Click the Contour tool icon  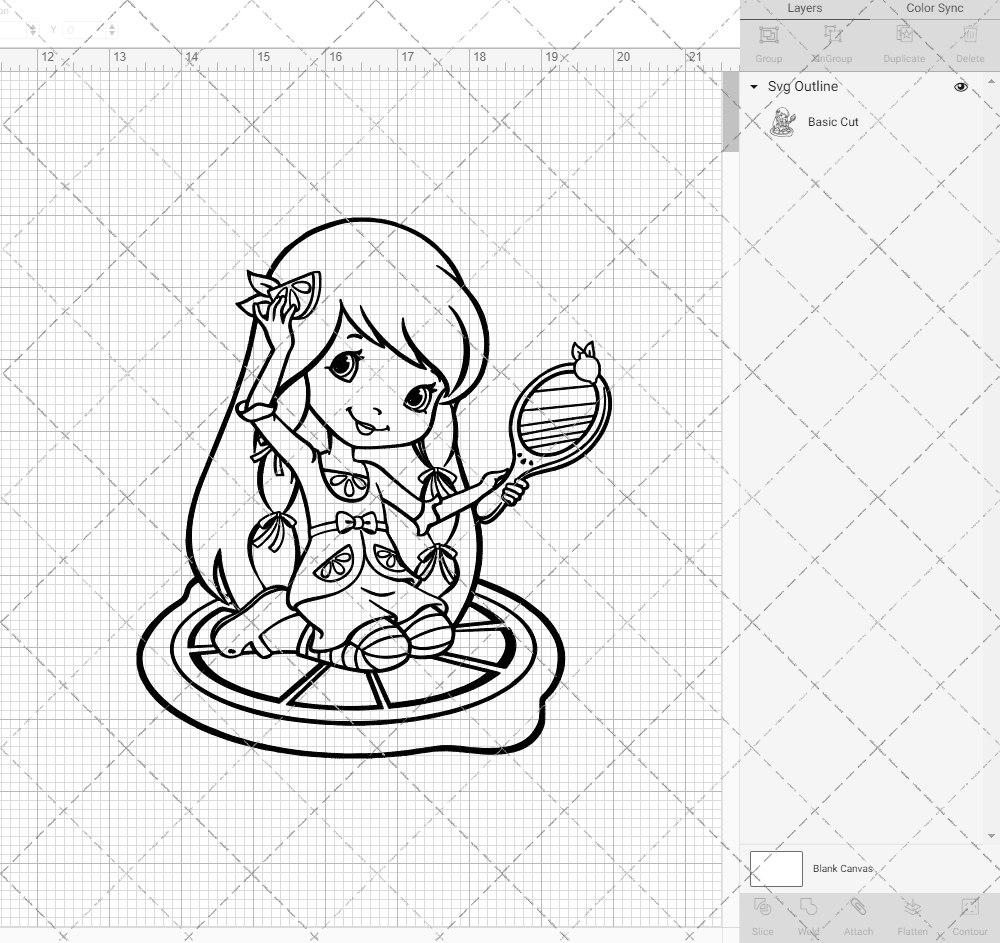tap(969, 908)
